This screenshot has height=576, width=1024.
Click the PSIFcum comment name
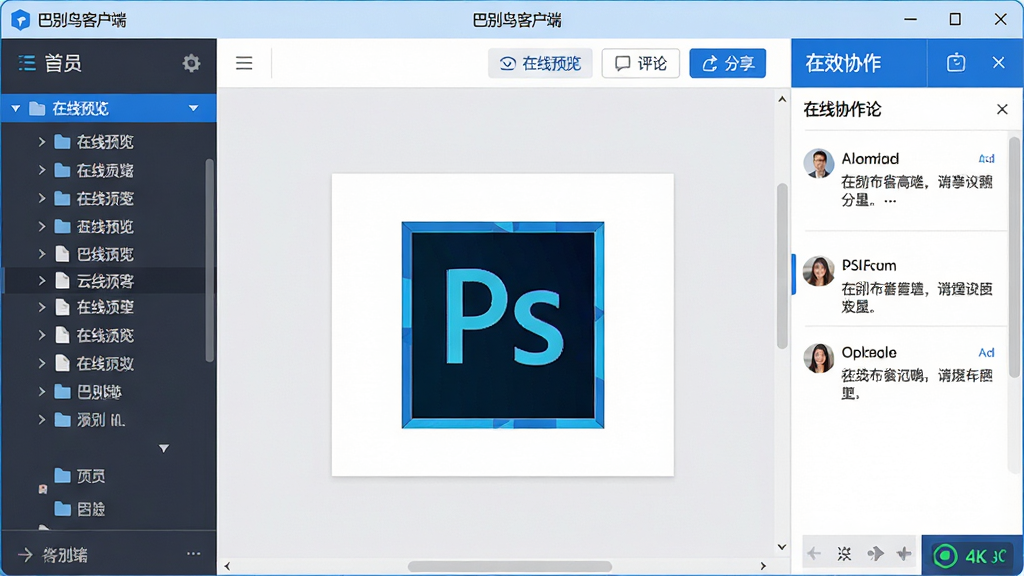[x=869, y=265]
